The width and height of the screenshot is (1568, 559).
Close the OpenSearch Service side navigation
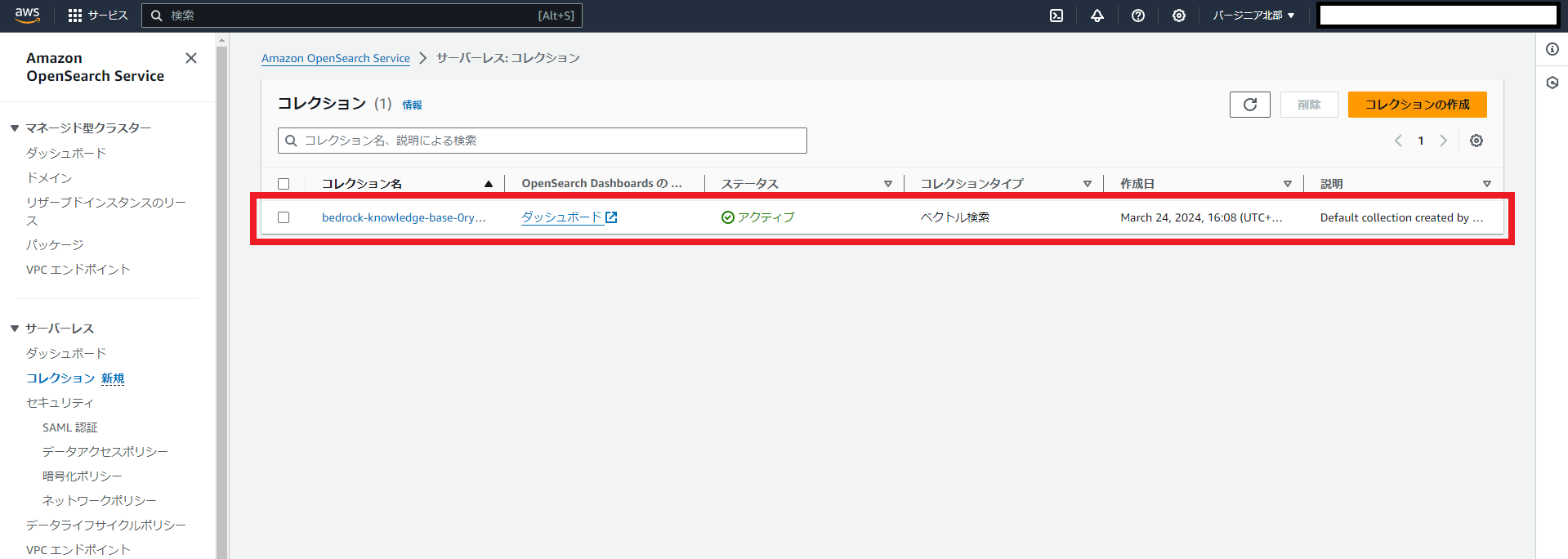point(191,58)
